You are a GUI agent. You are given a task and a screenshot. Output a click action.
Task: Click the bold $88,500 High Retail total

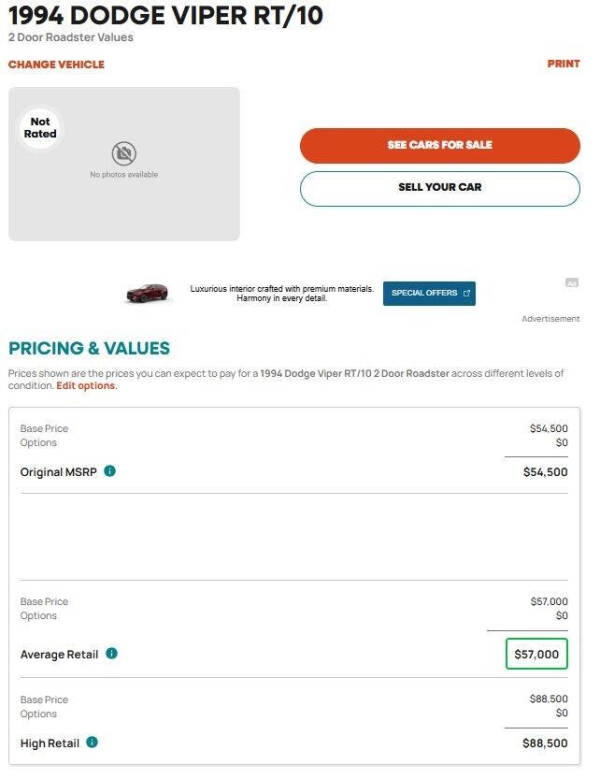coord(545,743)
